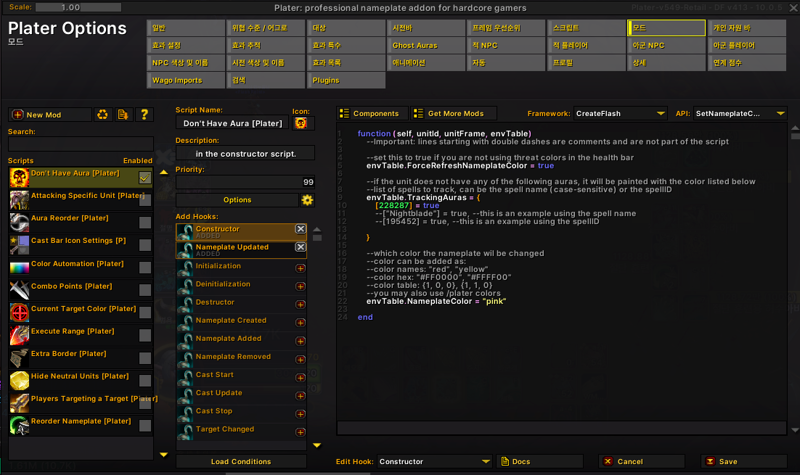
Task: Create a New Mod
Action: [50, 115]
